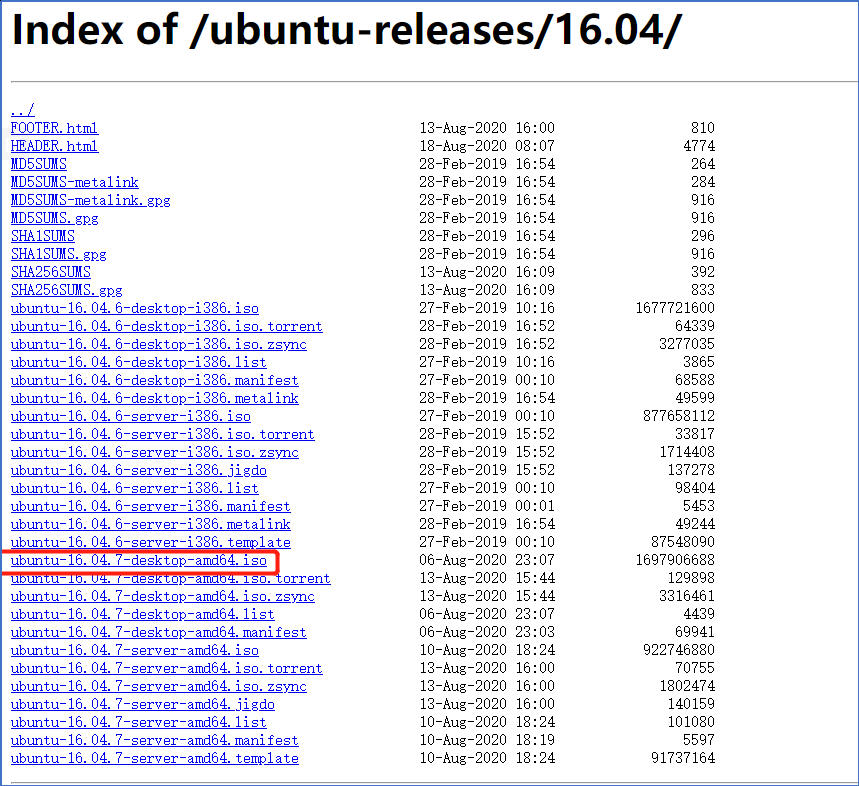Click the ubuntu-16.04.6-server-i386.jigdo link
Image resolution: width=859 pixels, height=786 pixels.
(141, 470)
